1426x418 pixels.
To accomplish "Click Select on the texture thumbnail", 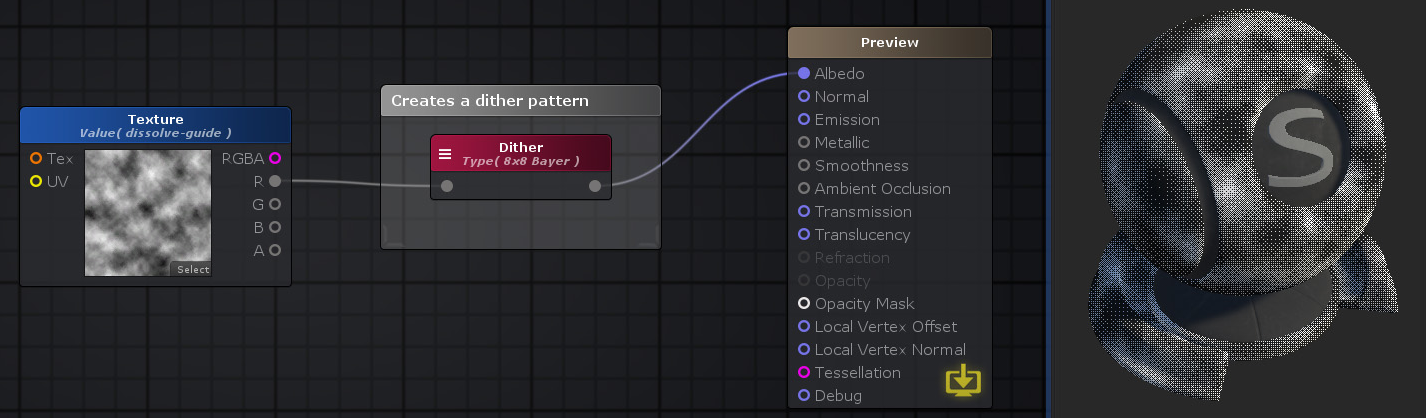I will pyautogui.click(x=191, y=269).
